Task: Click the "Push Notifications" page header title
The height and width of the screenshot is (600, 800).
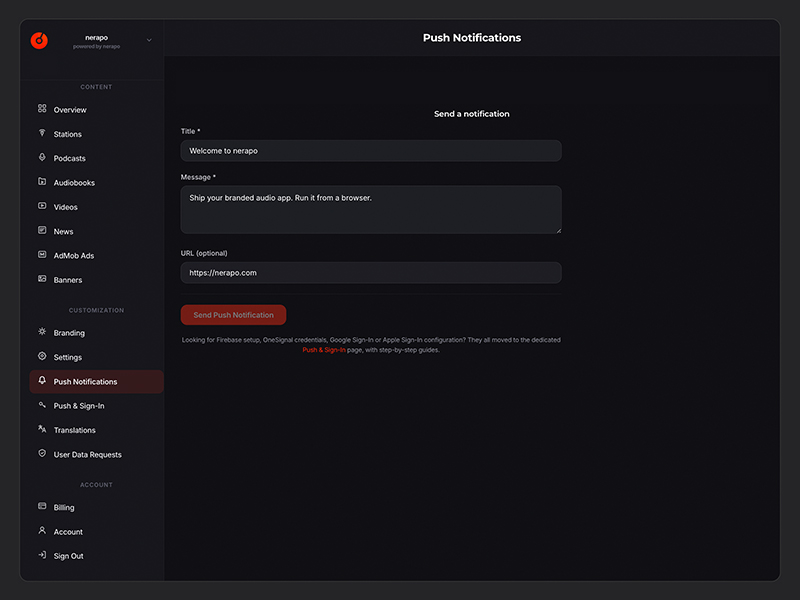Action: [472, 38]
